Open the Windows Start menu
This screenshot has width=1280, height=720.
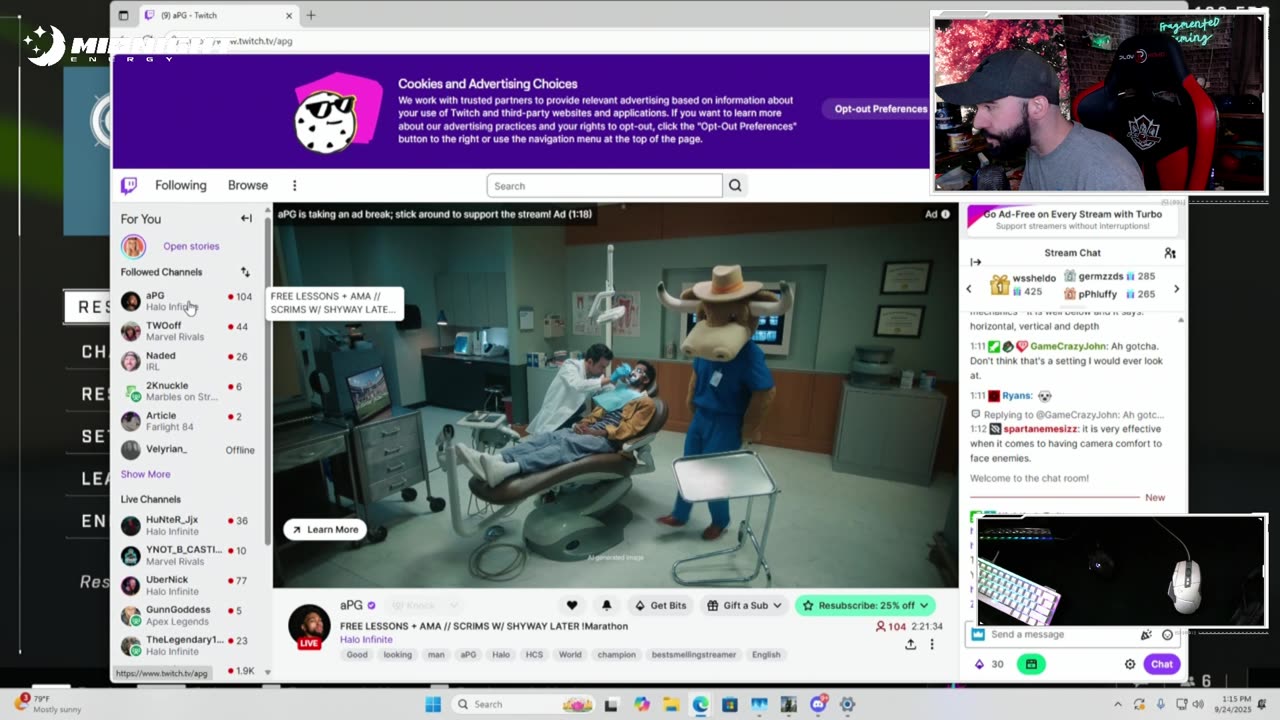433,704
